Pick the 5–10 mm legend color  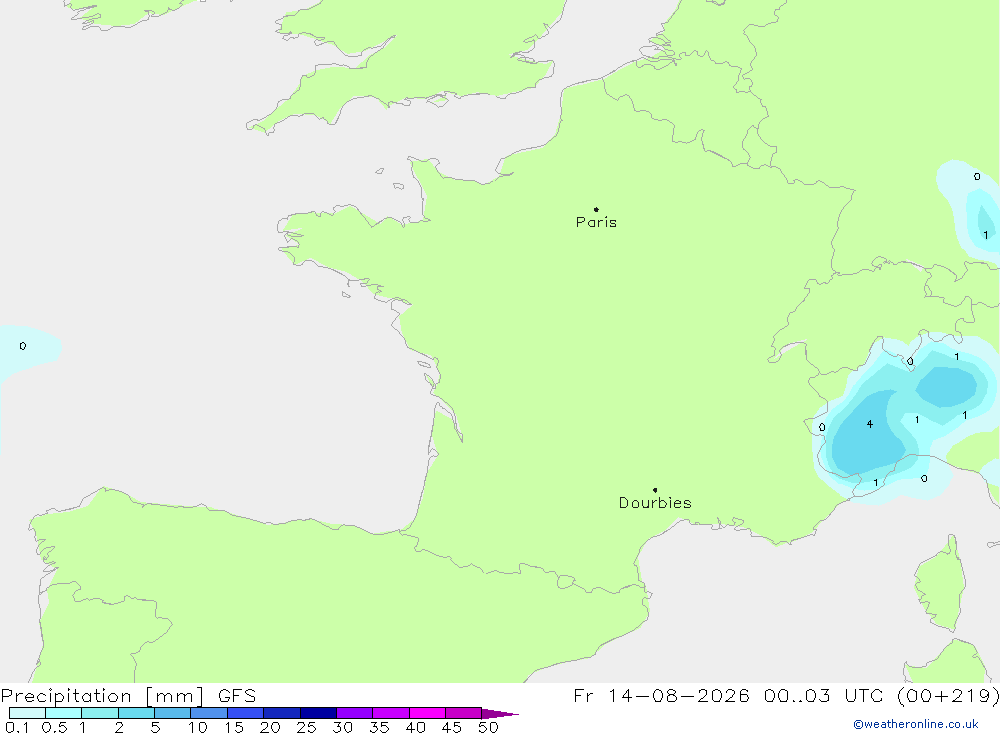point(172,713)
